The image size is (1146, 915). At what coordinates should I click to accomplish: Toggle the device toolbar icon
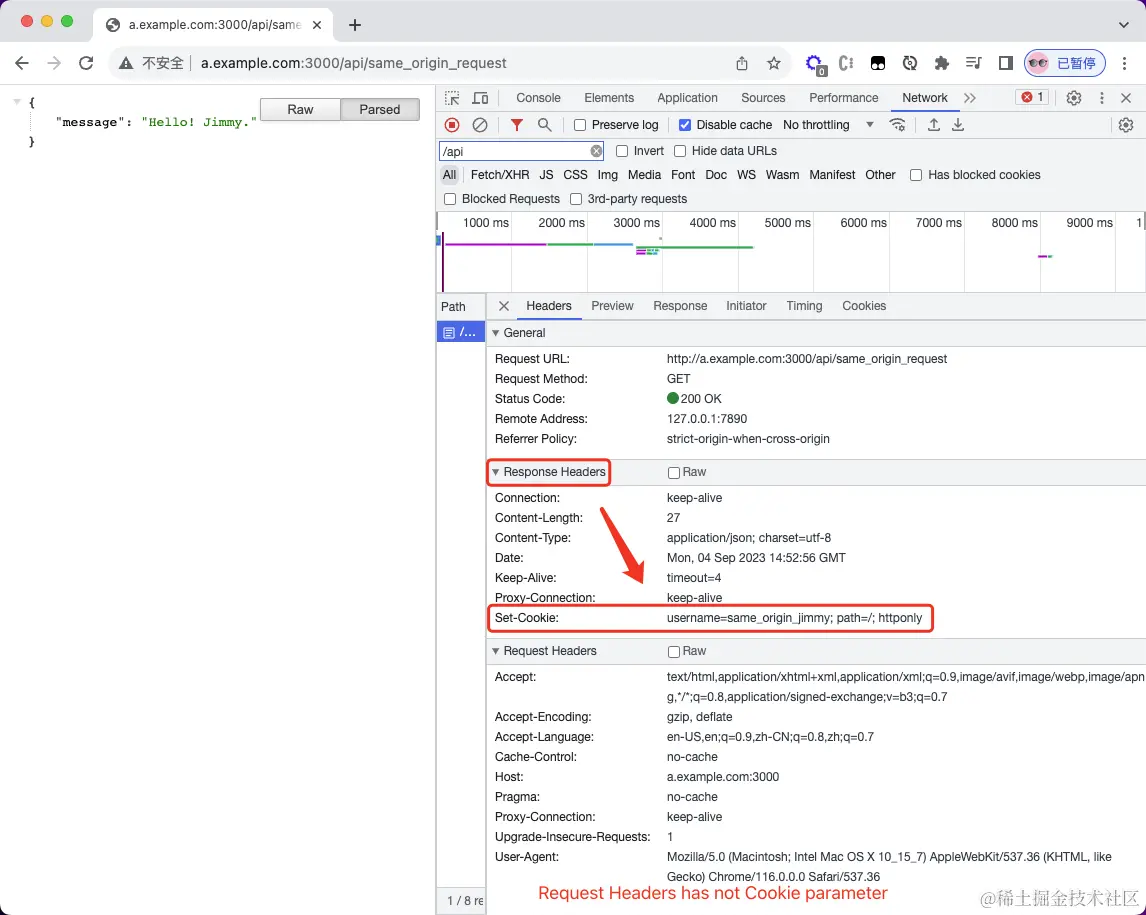480,98
